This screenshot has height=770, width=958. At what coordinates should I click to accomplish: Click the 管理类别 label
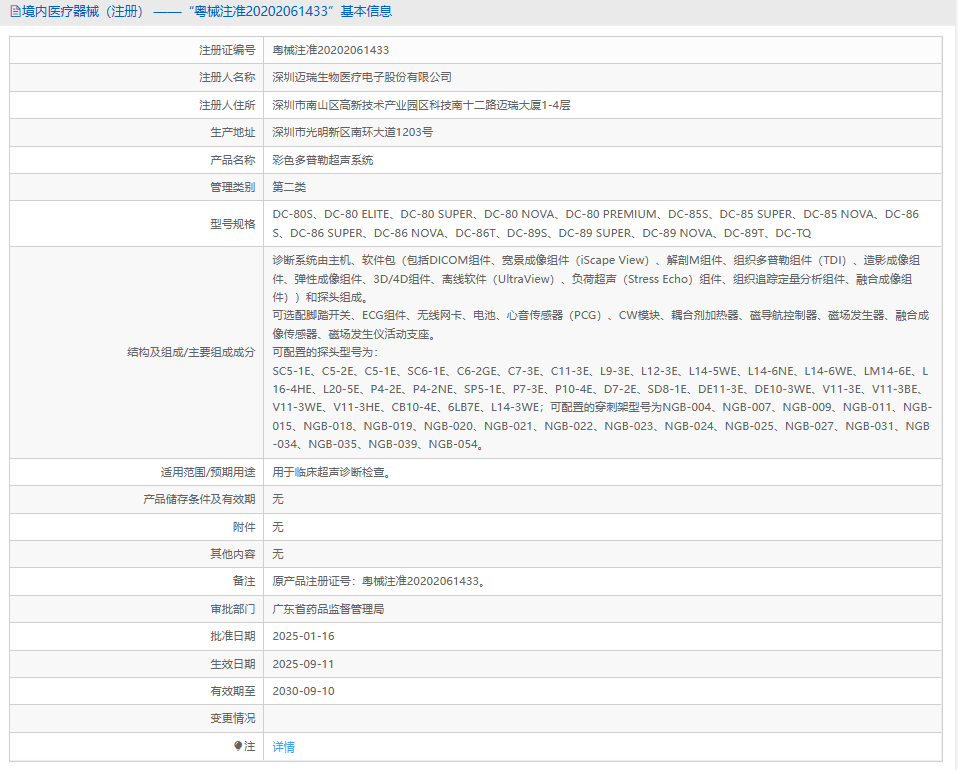(x=233, y=187)
